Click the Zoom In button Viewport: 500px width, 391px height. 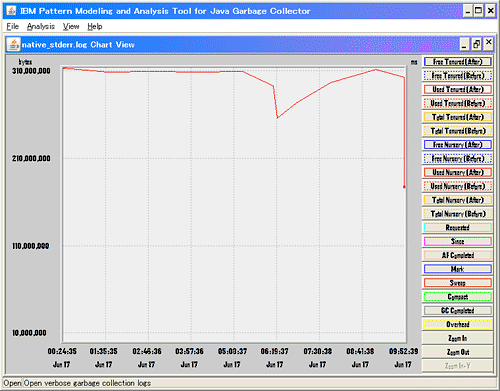(x=458, y=338)
